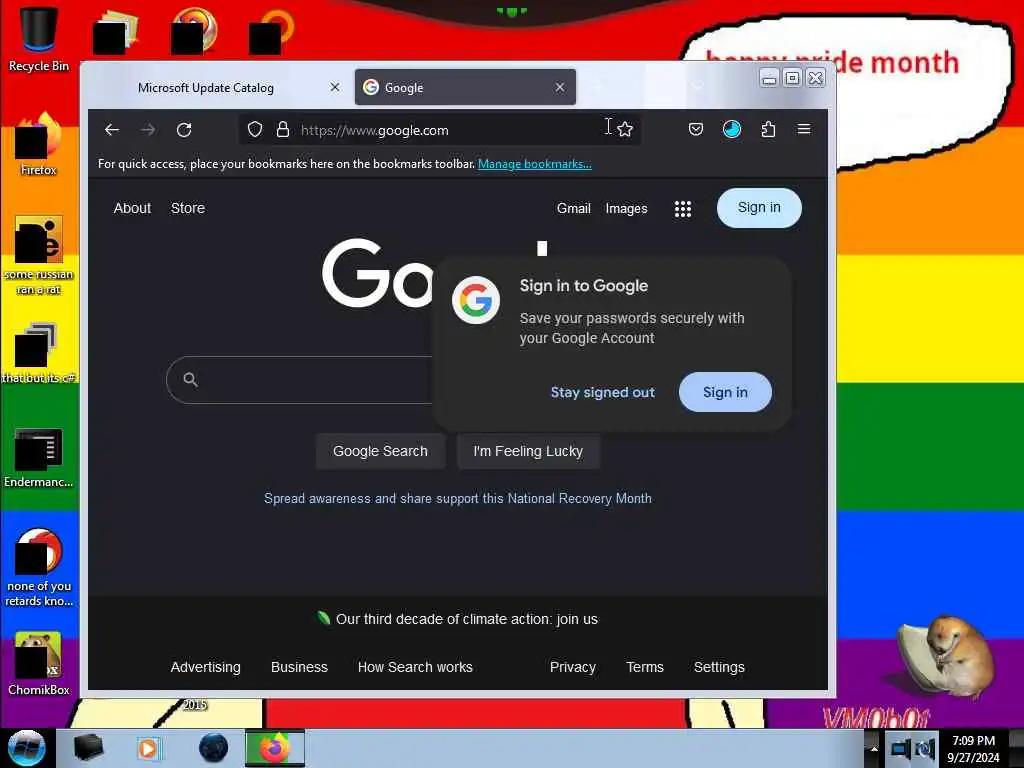Choose Stay signed out in popup

[602, 392]
